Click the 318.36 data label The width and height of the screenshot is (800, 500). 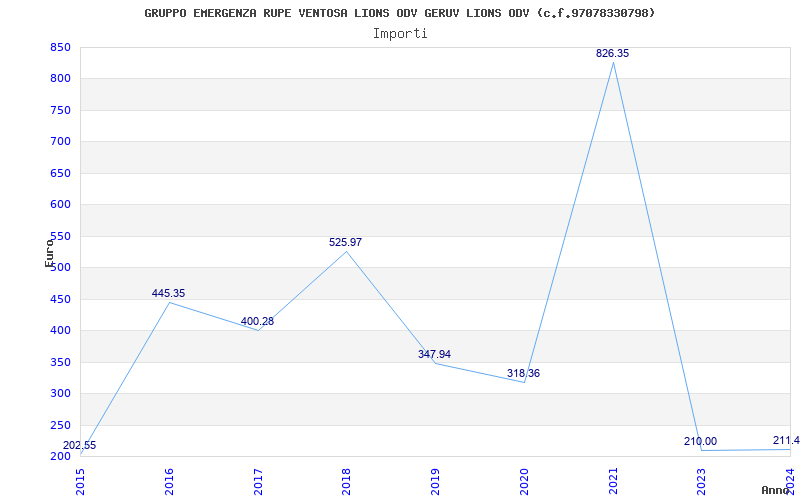pos(523,373)
